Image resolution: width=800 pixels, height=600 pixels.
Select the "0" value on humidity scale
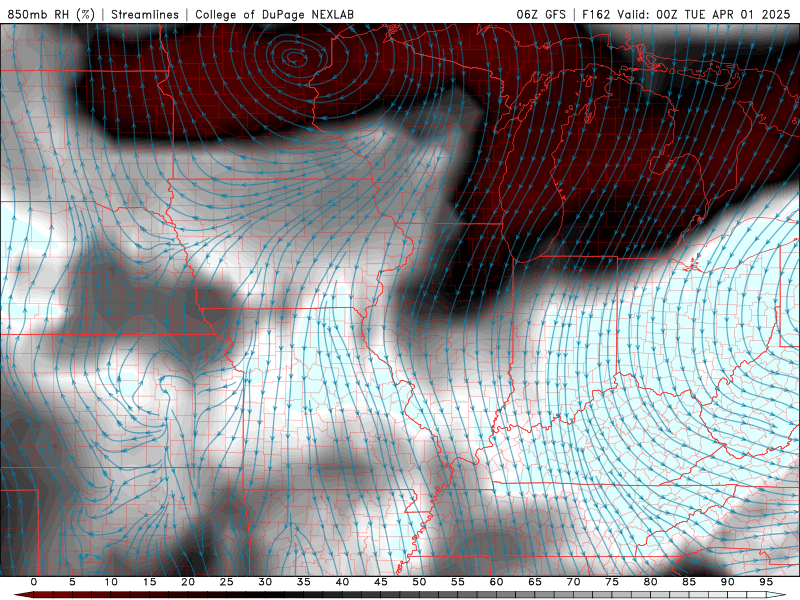tap(34, 582)
